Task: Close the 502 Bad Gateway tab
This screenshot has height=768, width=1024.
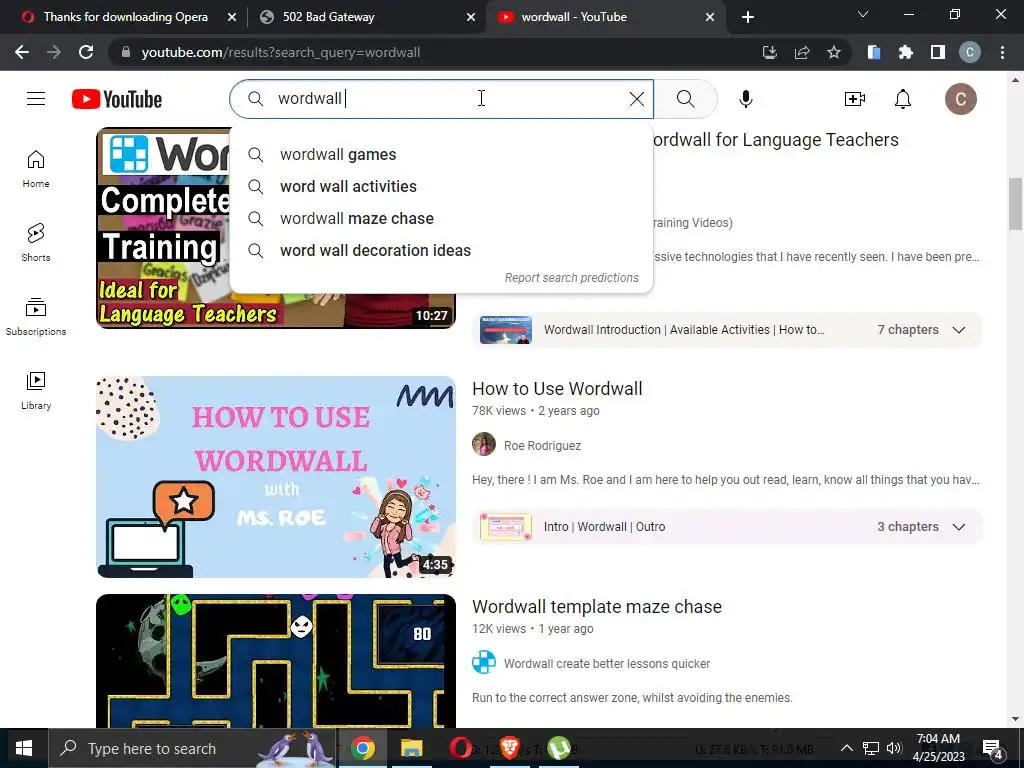Action: point(470,17)
